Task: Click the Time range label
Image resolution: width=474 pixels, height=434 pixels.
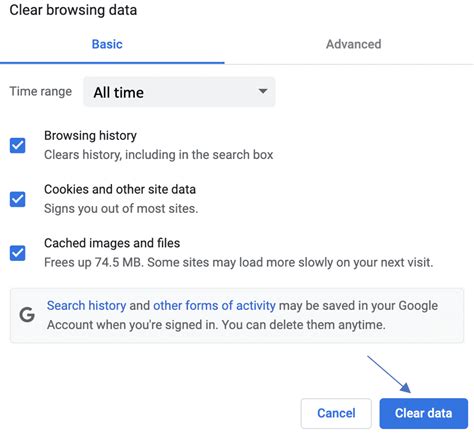Action: coord(41,91)
